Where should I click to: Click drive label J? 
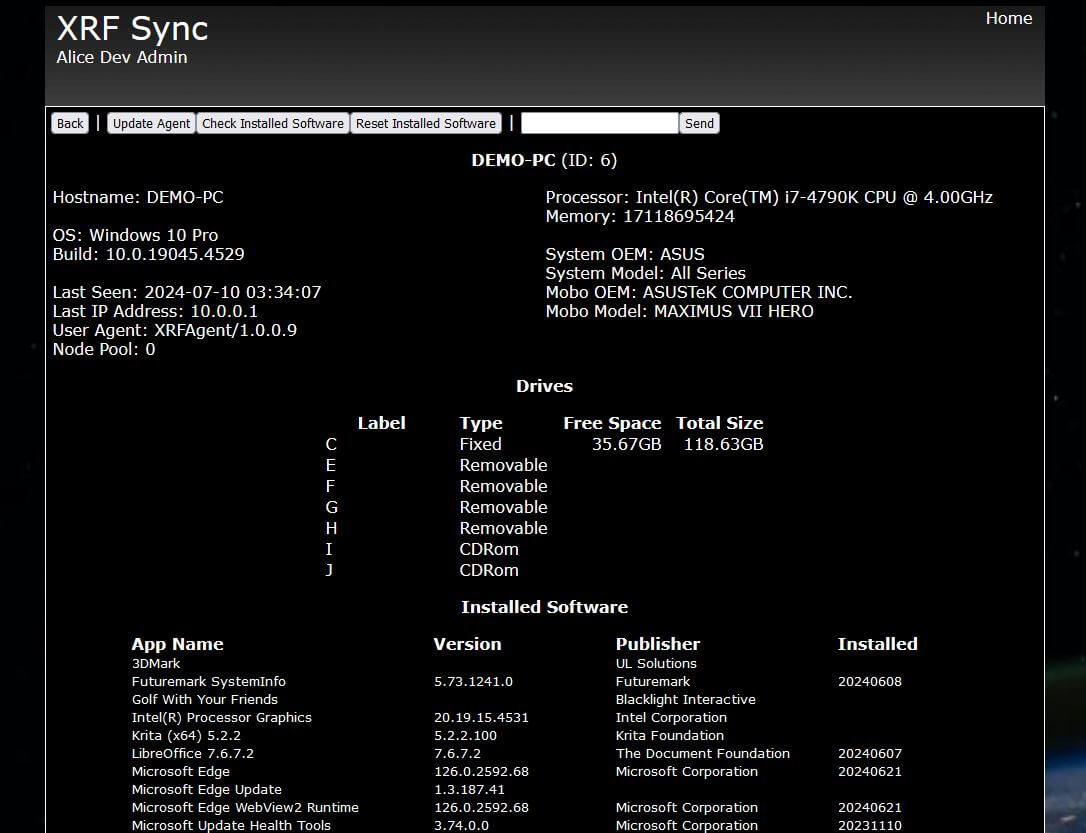(x=329, y=571)
